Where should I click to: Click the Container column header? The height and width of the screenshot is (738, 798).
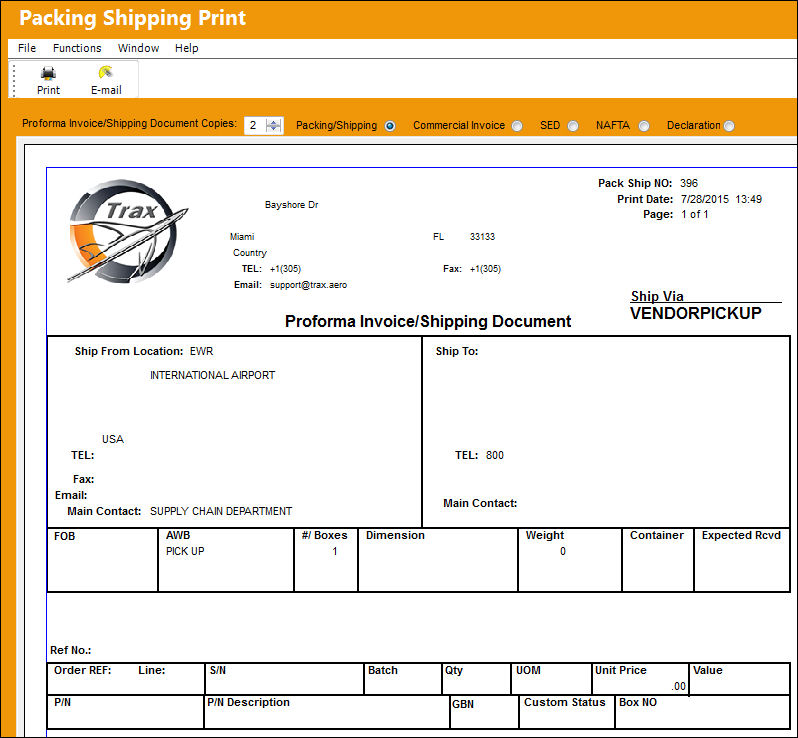tap(657, 535)
